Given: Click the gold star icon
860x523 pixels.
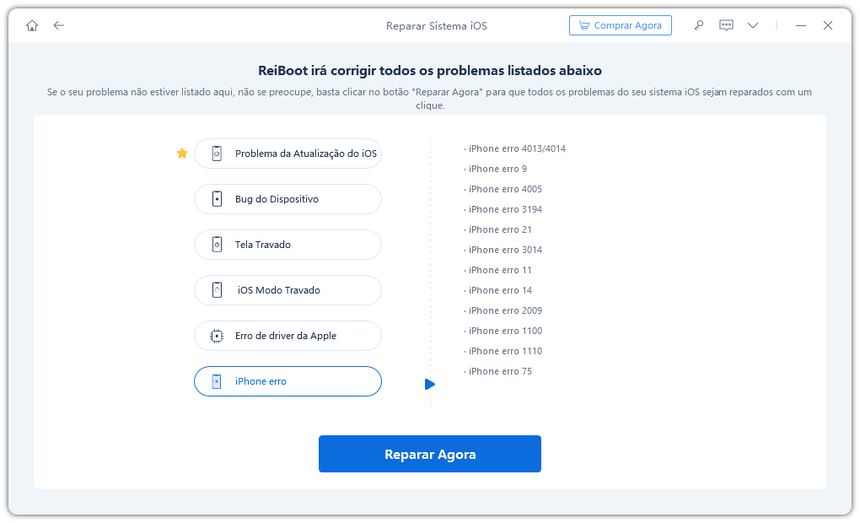Looking at the screenshot, I should coord(181,153).
